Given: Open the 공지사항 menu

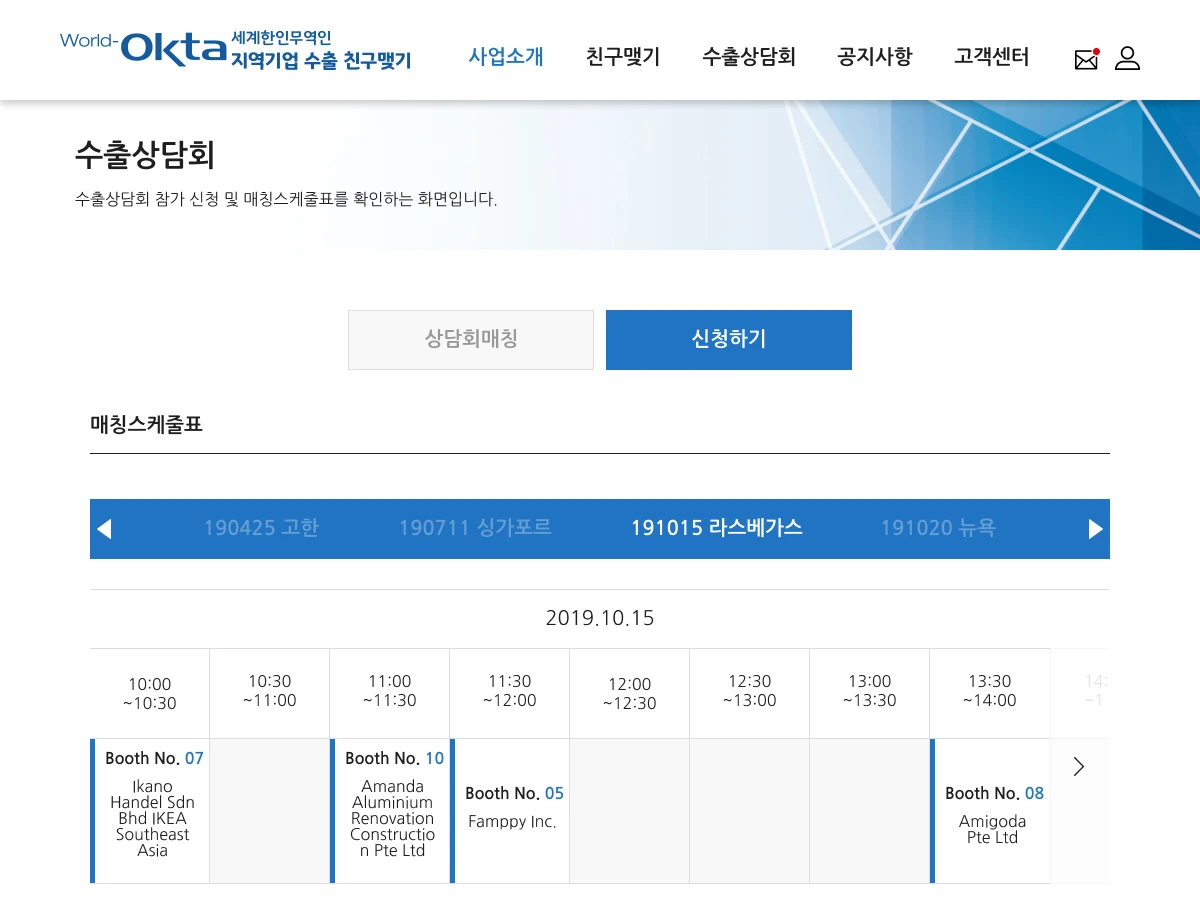Looking at the screenshot, I should click(875, 57).
